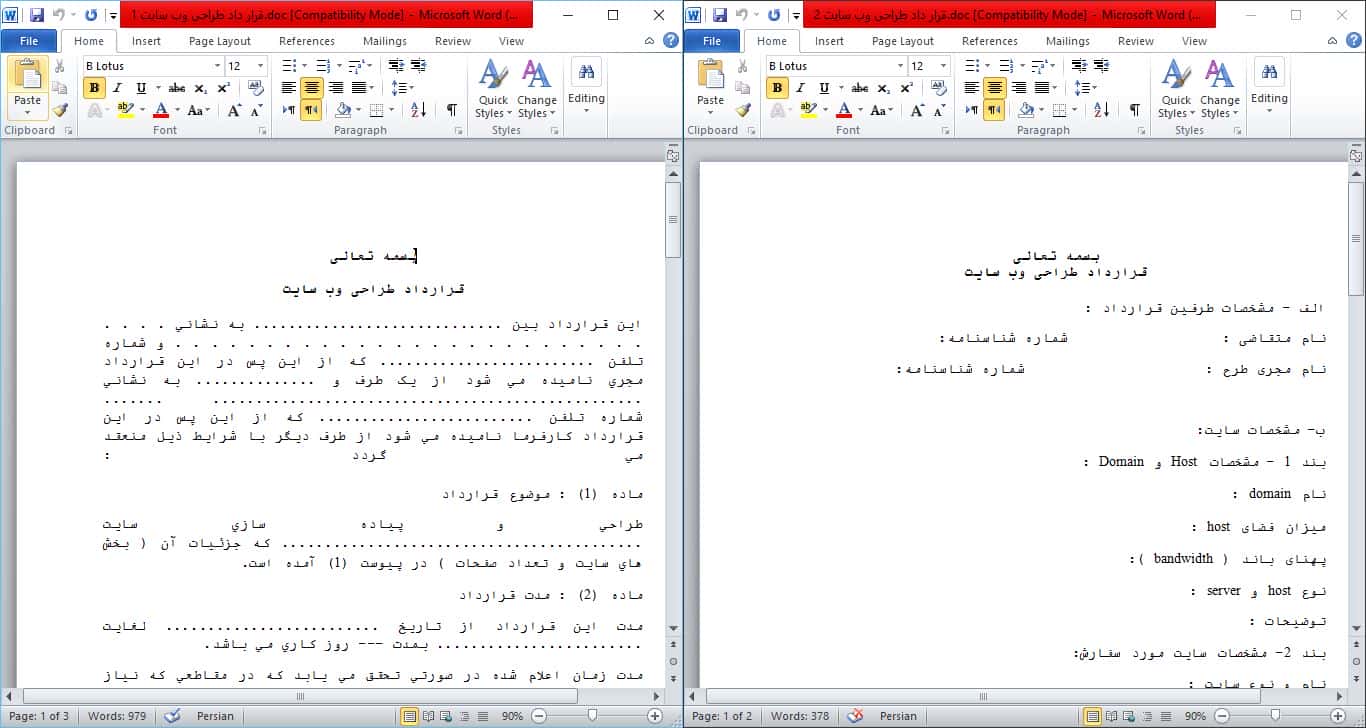The image size is (1366, 728).
Task: Click Shrink Font icon in right window
Action: coord(939,110)
